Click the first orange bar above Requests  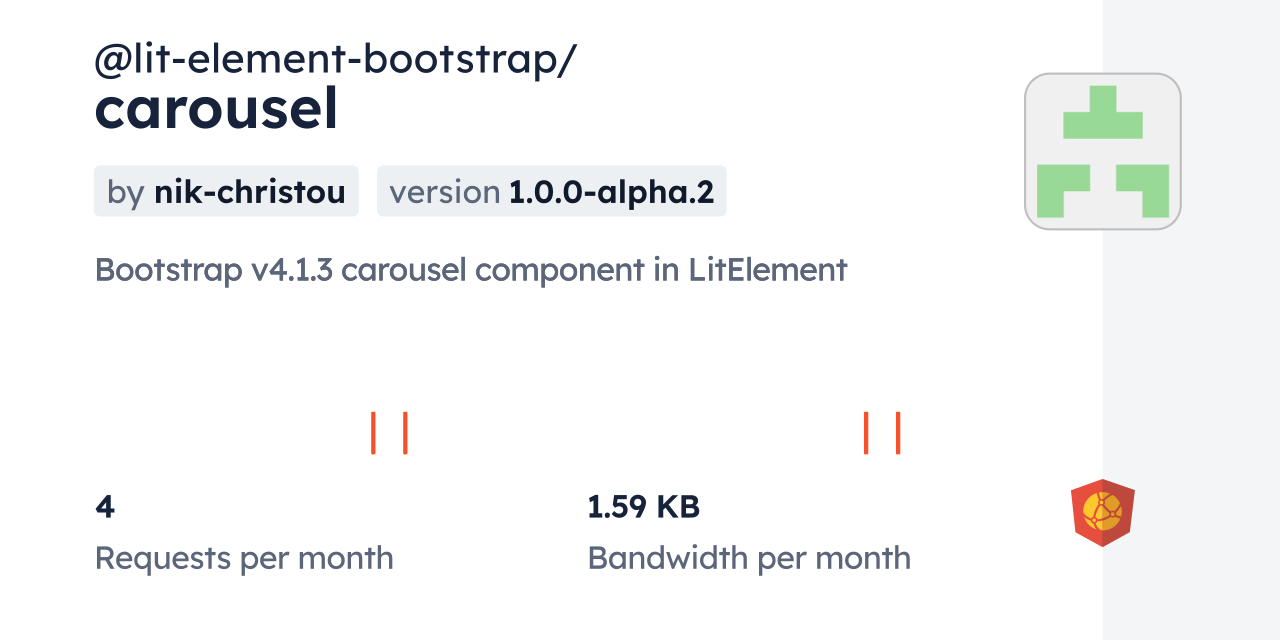(x=373, y=433)
